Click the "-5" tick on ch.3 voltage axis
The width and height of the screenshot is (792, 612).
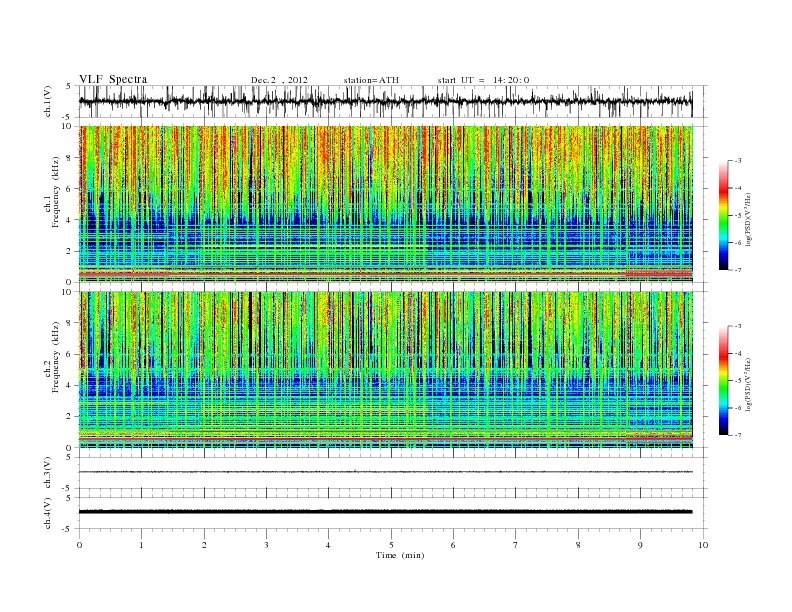tap(68, 489)
